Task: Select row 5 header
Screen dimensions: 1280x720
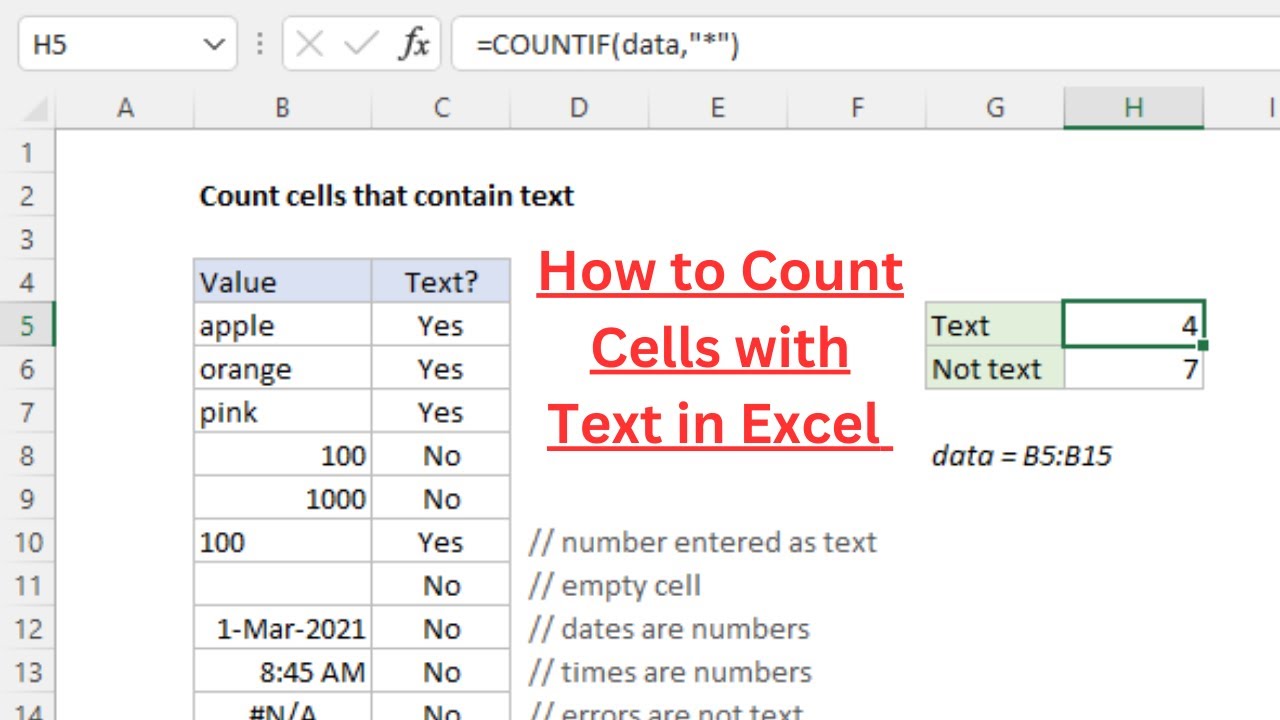Action: (28, 325)
